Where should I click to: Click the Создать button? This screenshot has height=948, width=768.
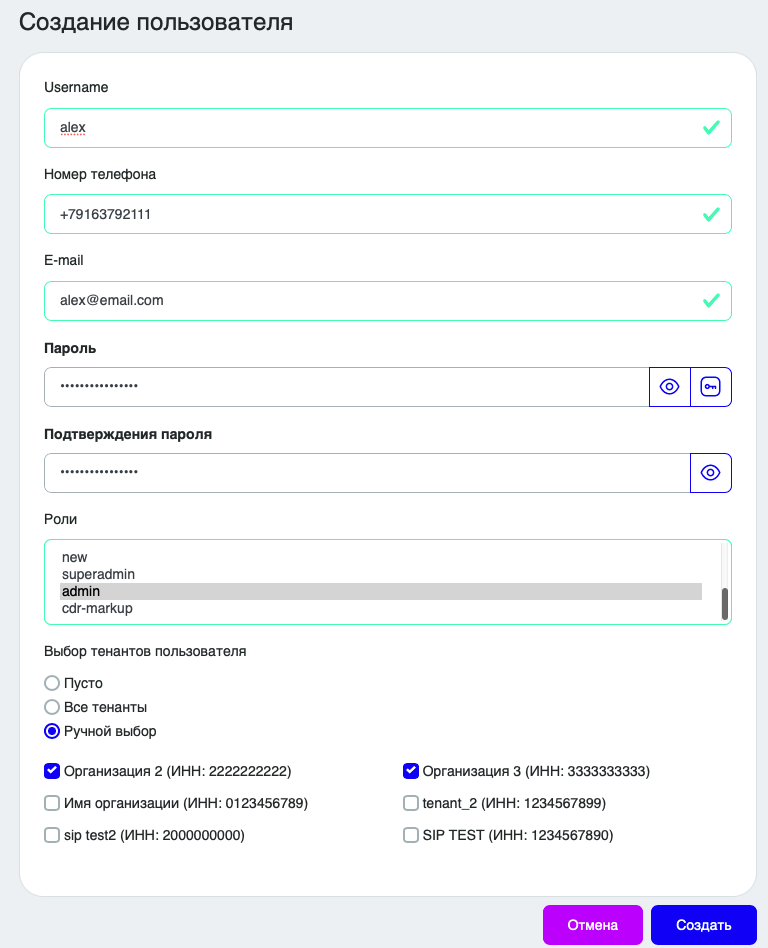tap(704, 925)
